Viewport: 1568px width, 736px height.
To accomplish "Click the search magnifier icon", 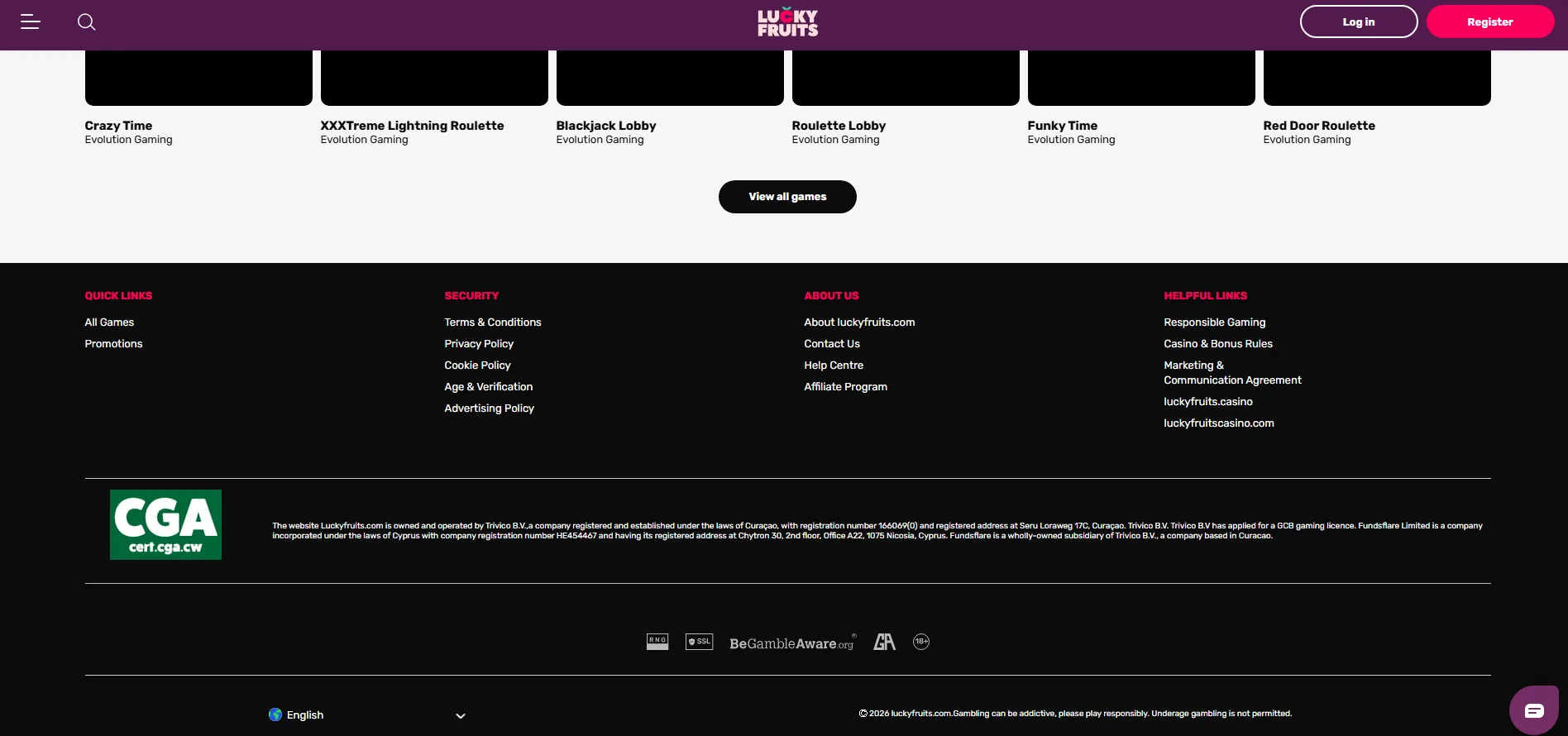I will [87, 22].
